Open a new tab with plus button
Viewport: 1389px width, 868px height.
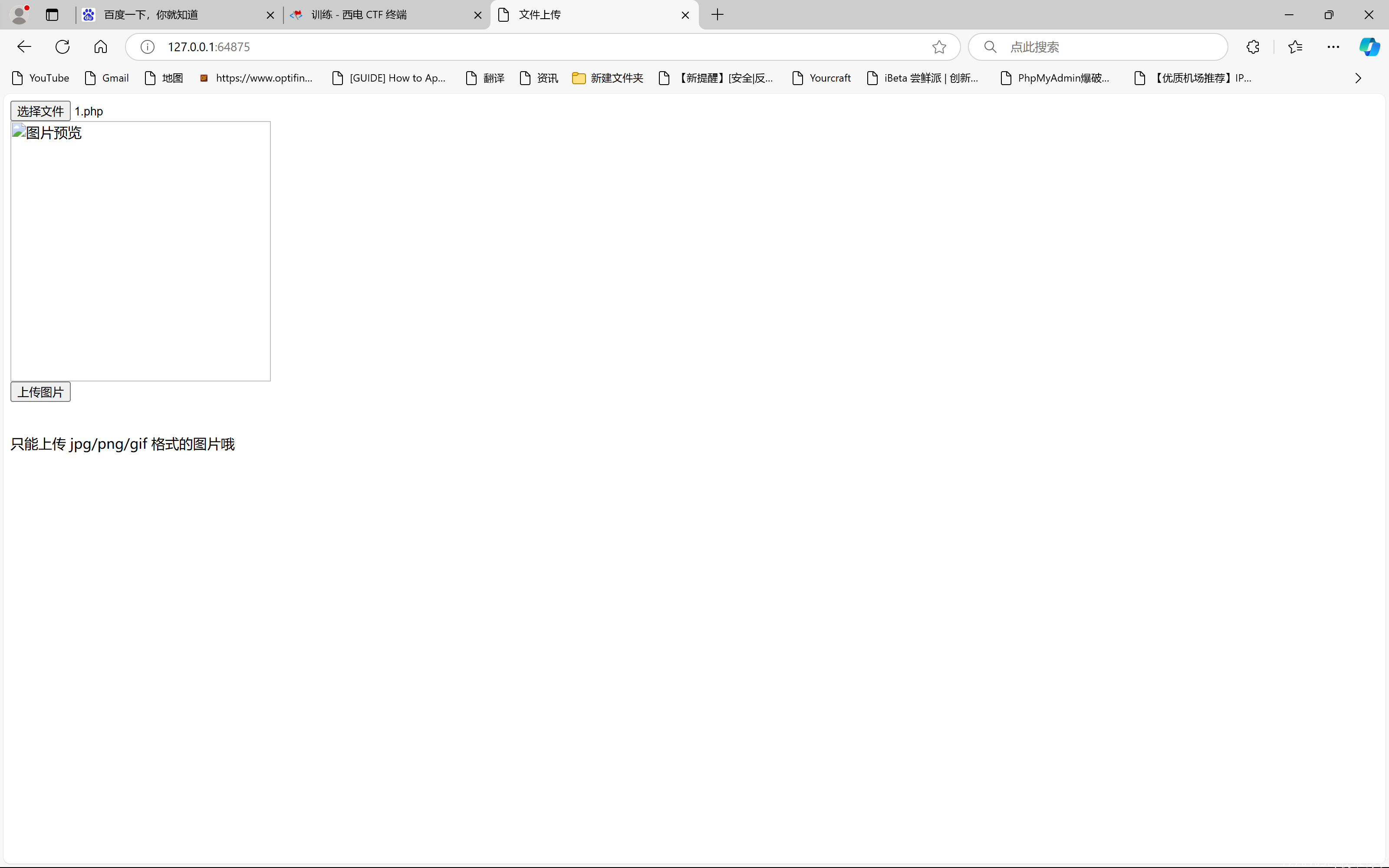718,15
